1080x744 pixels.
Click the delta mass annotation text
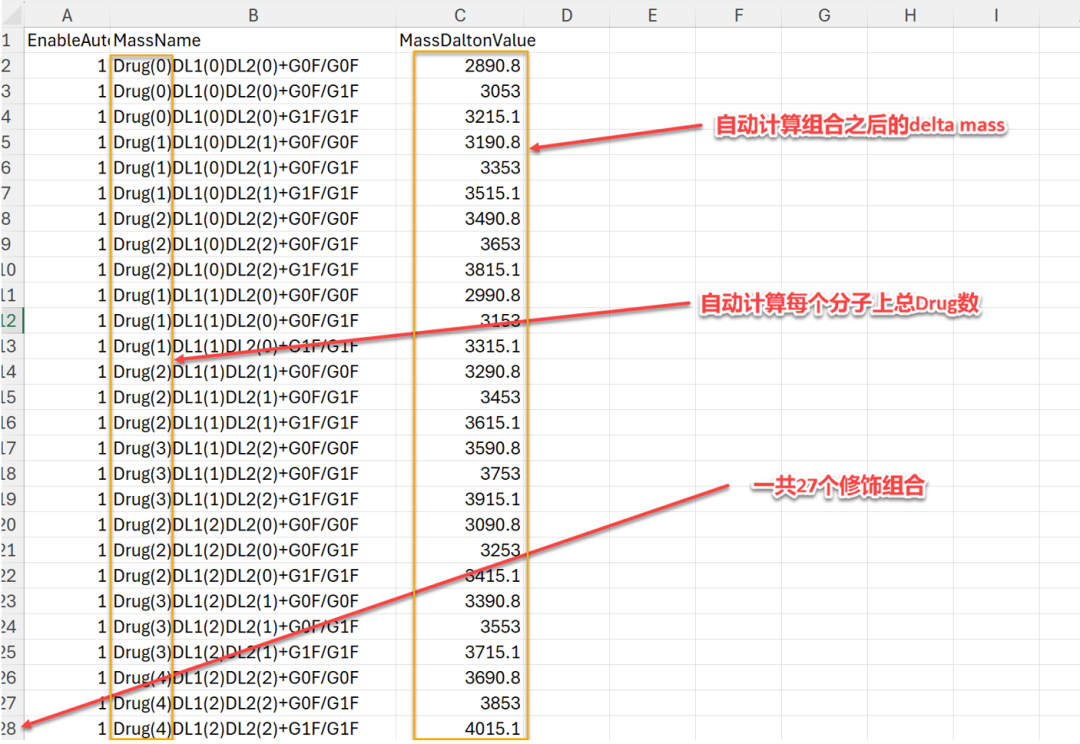click(859, 126)
